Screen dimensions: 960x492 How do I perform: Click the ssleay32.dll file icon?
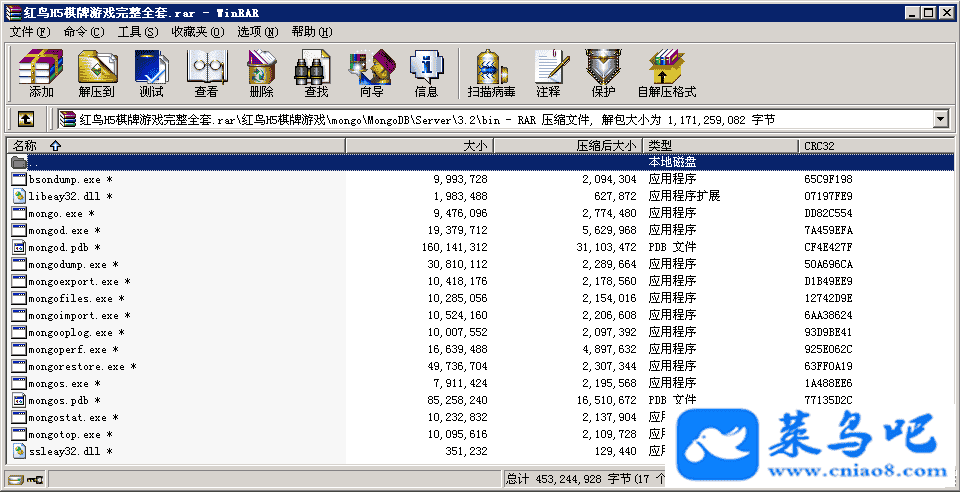[x=19, y=452]
